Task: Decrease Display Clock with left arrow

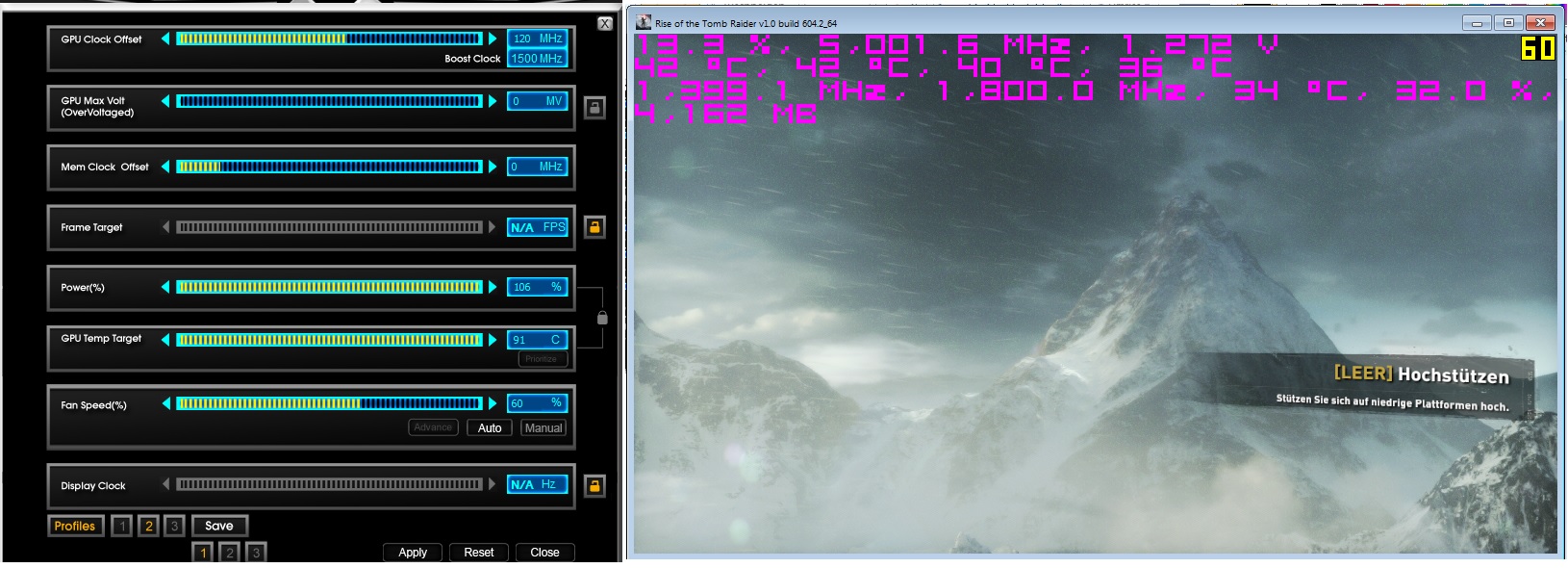Action: click(165, 484)
